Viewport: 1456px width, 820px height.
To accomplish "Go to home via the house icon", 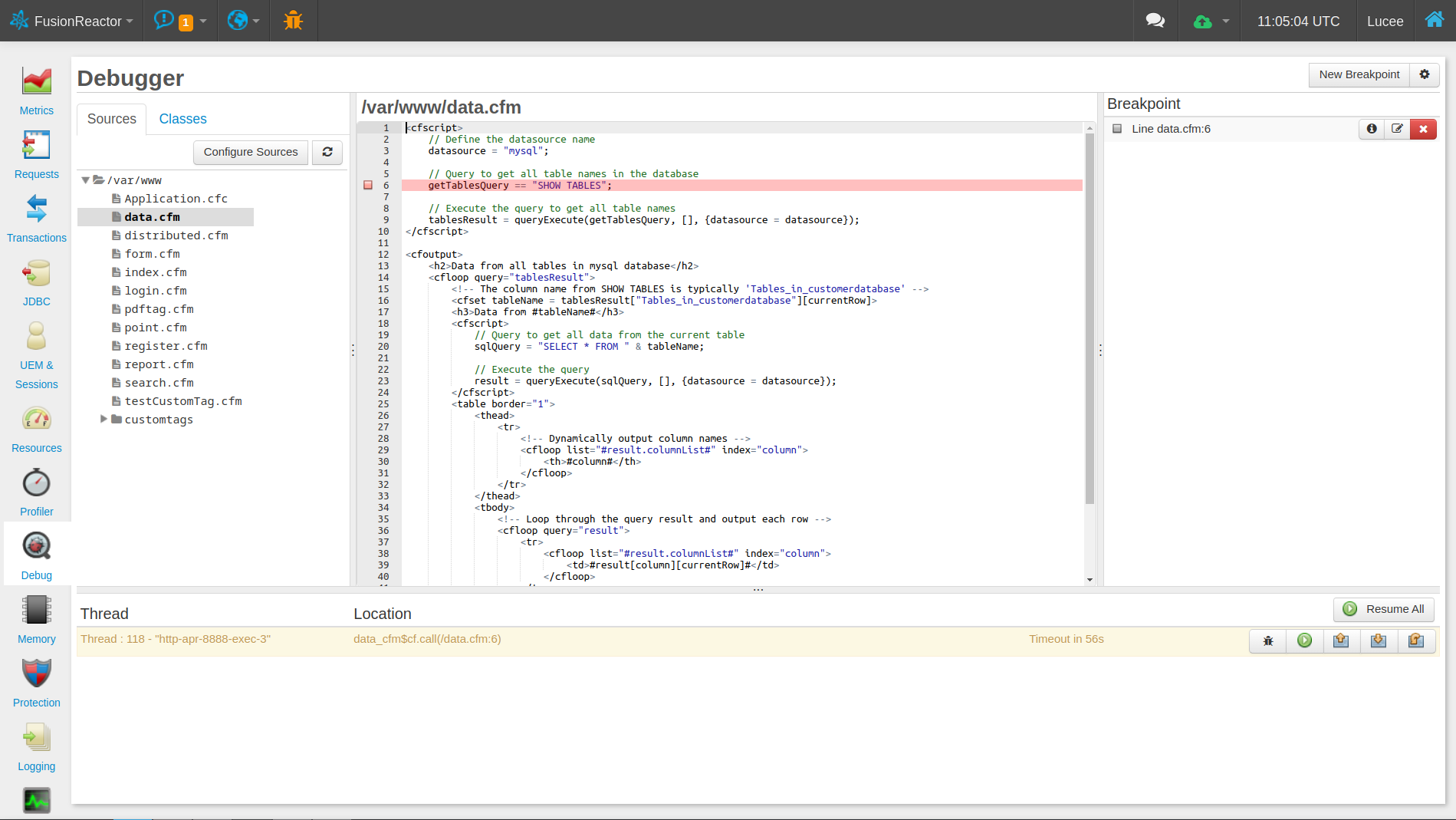I will 1434,20.
